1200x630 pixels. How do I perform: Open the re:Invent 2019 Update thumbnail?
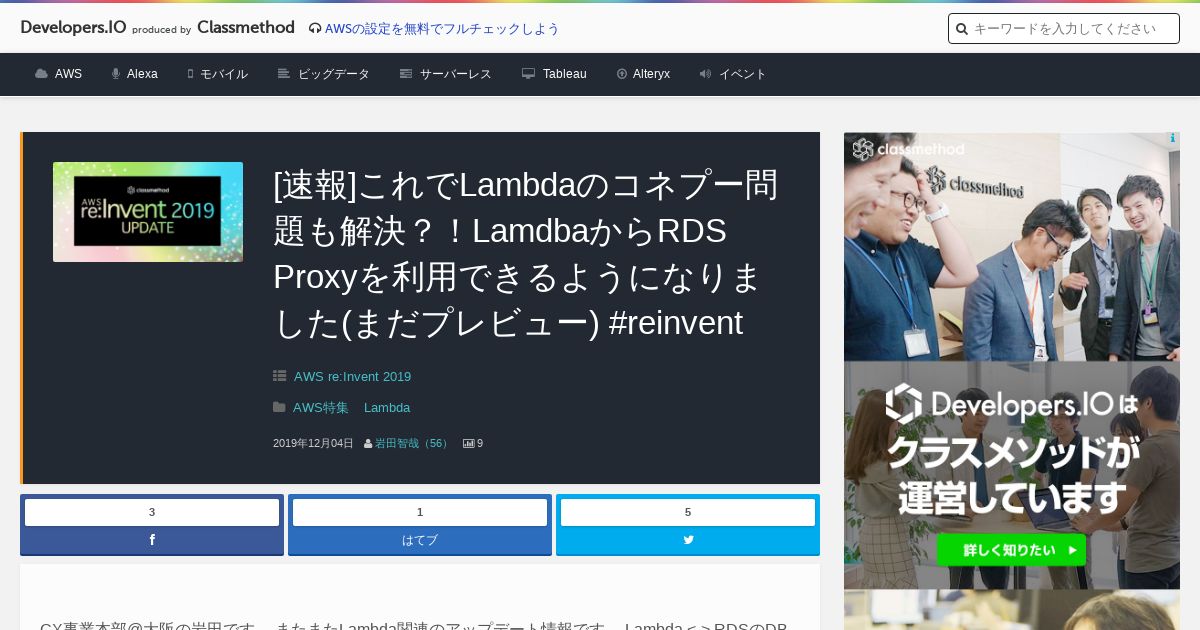pyautogui.click(x=148, y=212)
